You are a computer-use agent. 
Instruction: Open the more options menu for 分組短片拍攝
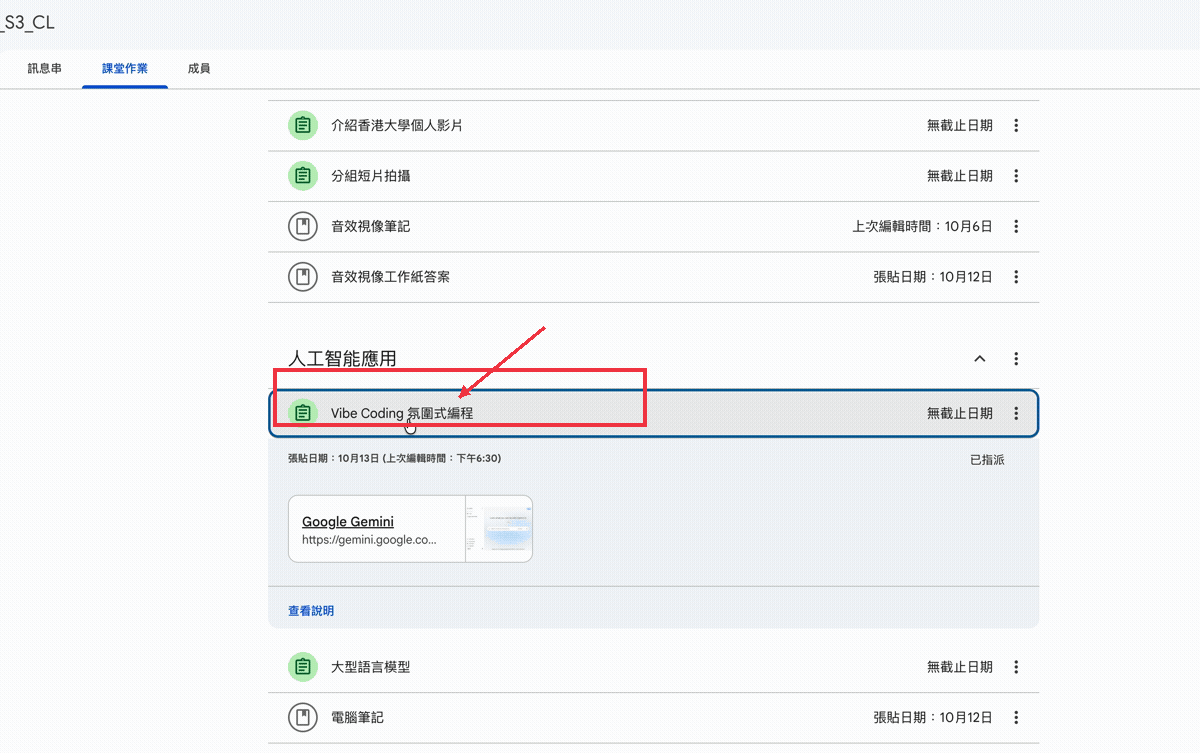point(1016,176)
